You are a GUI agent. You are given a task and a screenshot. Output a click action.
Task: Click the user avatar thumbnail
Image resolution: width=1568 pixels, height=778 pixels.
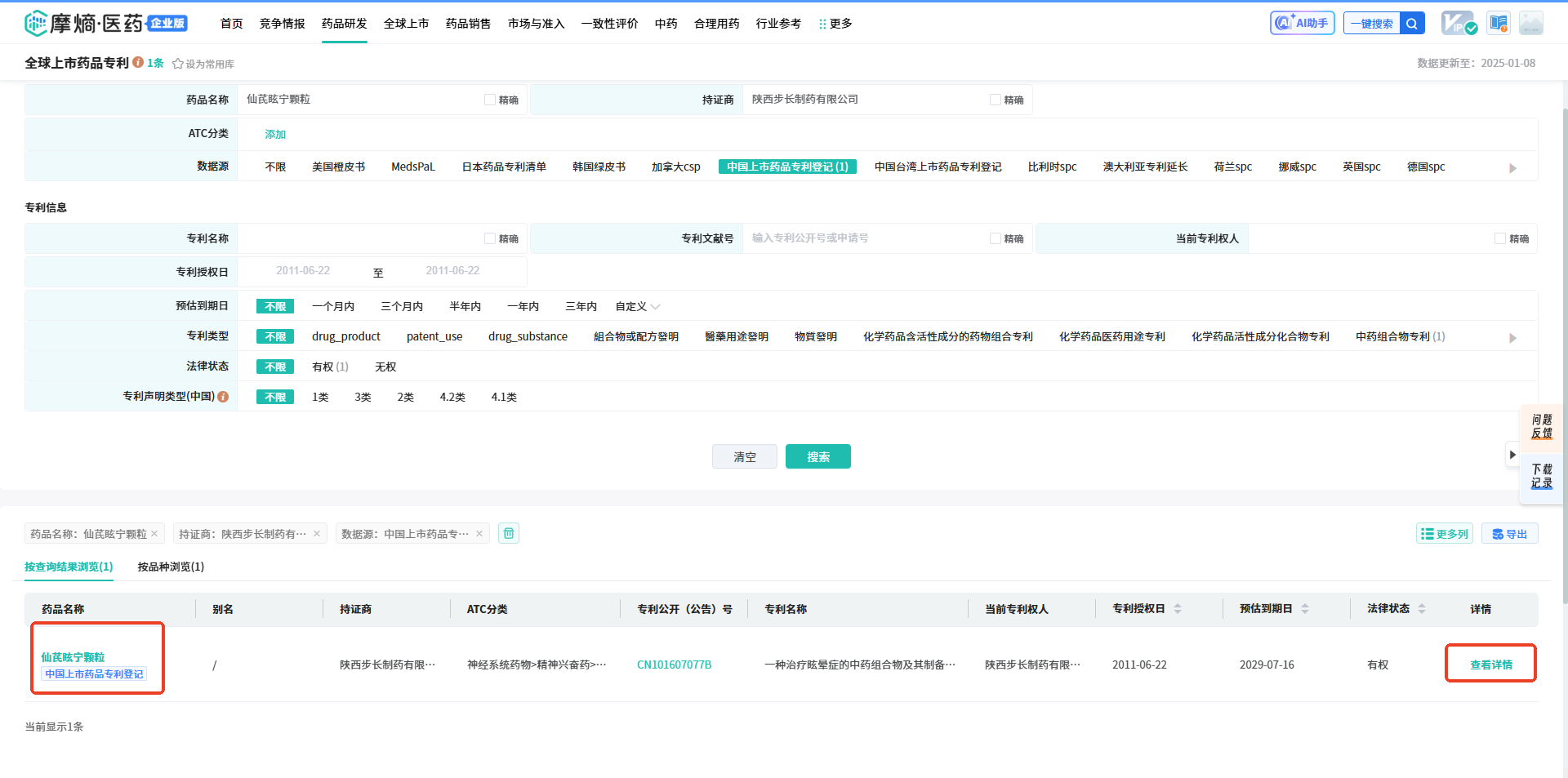click(1531, 23)
